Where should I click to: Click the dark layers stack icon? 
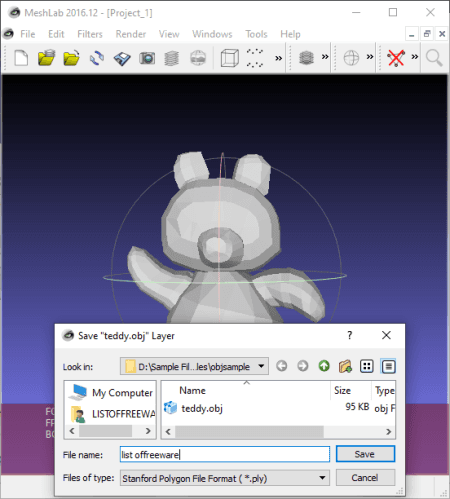[307, 58]
